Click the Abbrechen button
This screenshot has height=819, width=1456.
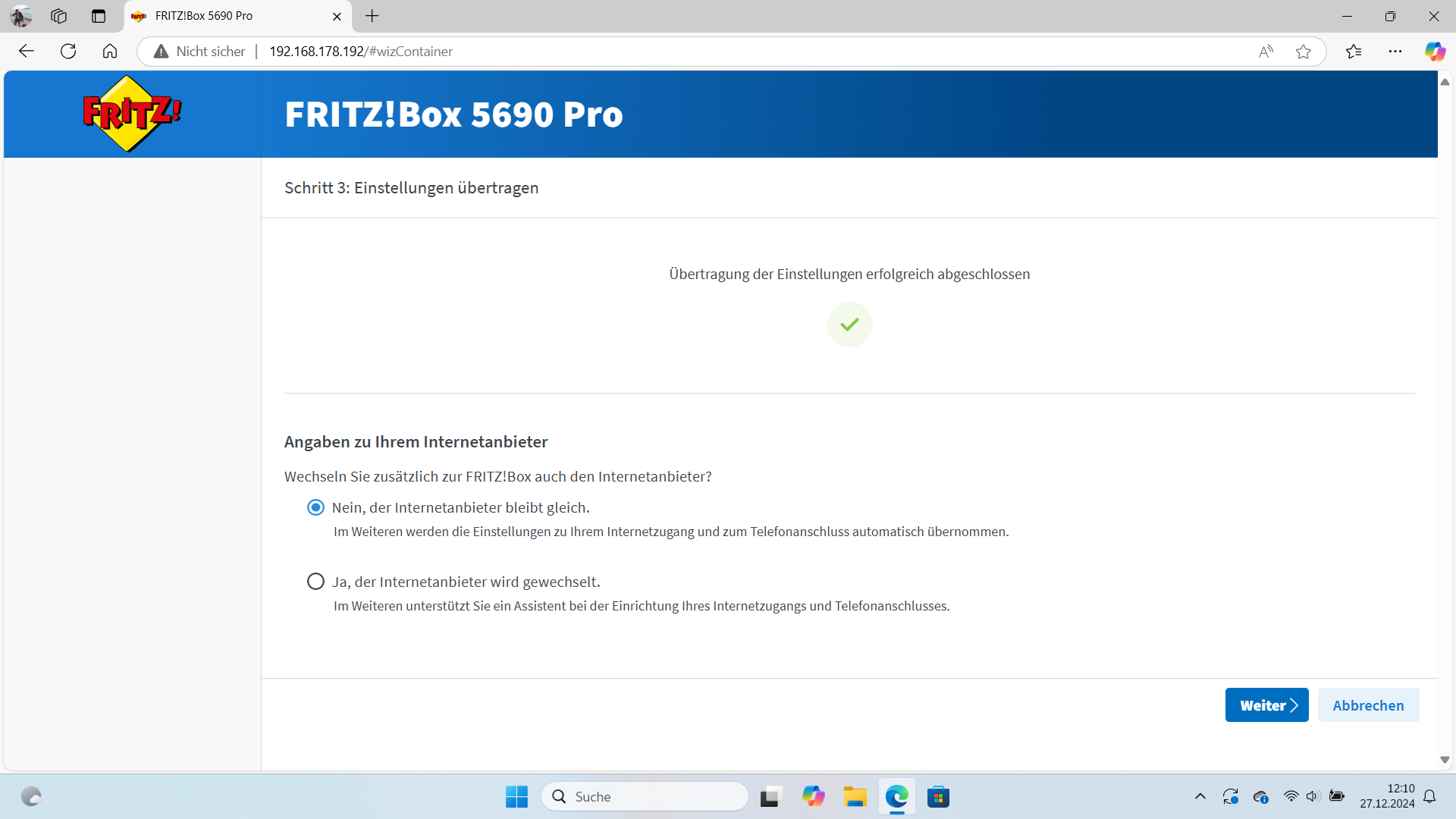1368,705
